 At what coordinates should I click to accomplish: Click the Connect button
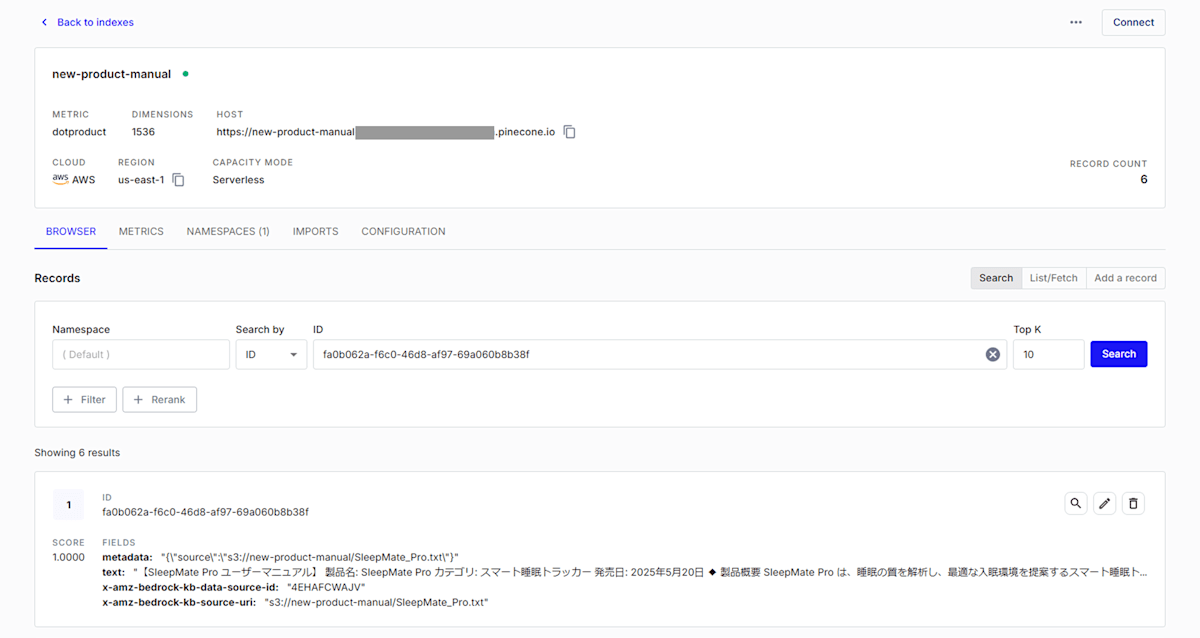pos(1133,22)
